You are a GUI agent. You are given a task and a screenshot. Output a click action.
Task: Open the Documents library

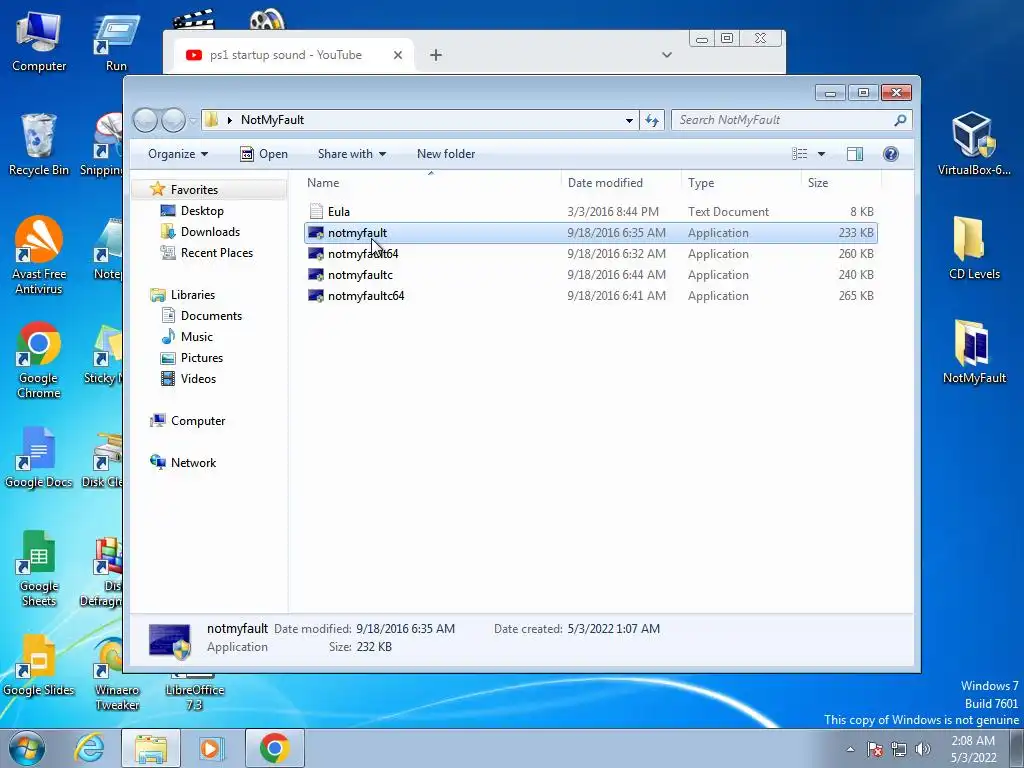[202, 315]
